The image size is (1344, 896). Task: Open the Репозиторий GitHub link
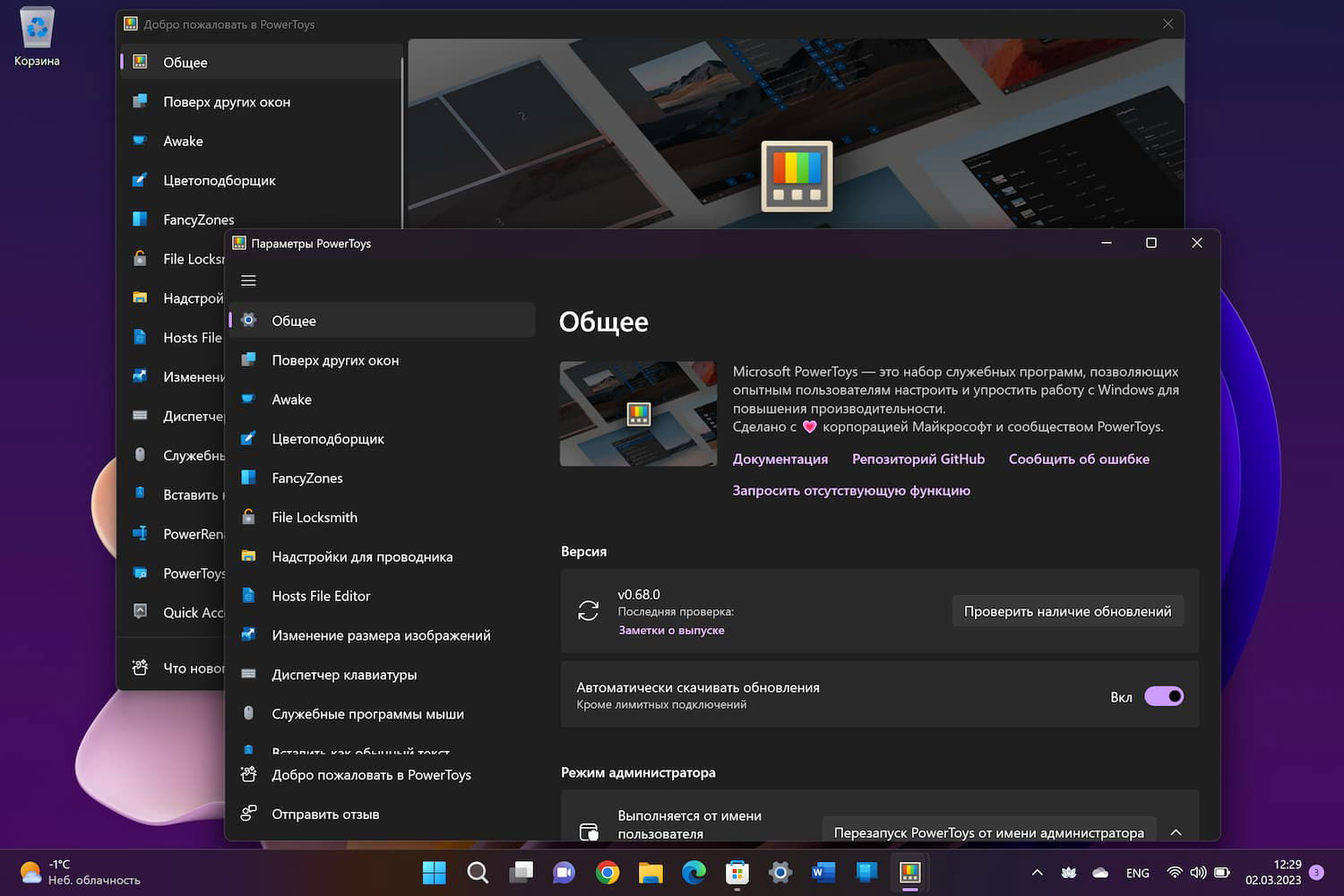[x=918, y=459]
